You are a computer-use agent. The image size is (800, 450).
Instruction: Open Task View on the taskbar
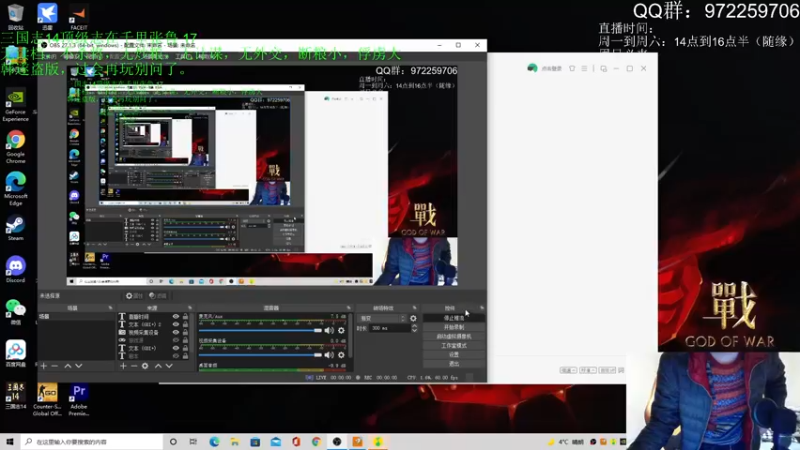193,442
